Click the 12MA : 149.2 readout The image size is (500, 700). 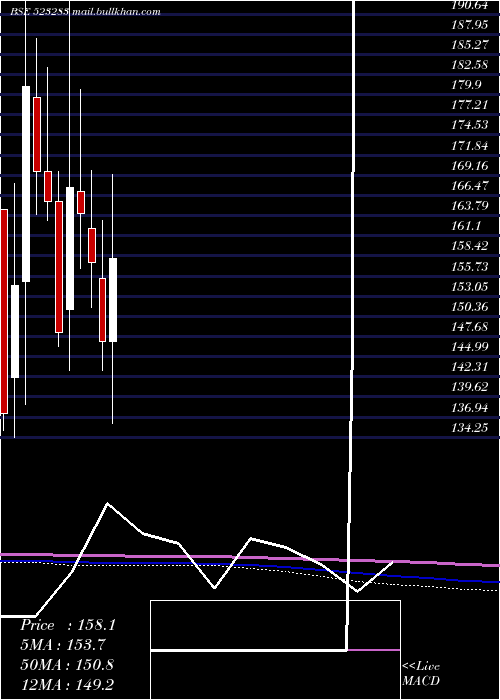tap(67, 684)
